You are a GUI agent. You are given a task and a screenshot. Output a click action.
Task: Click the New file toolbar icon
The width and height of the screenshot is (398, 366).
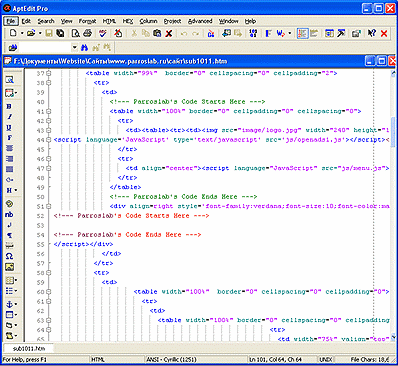click(x=13, y=33)
